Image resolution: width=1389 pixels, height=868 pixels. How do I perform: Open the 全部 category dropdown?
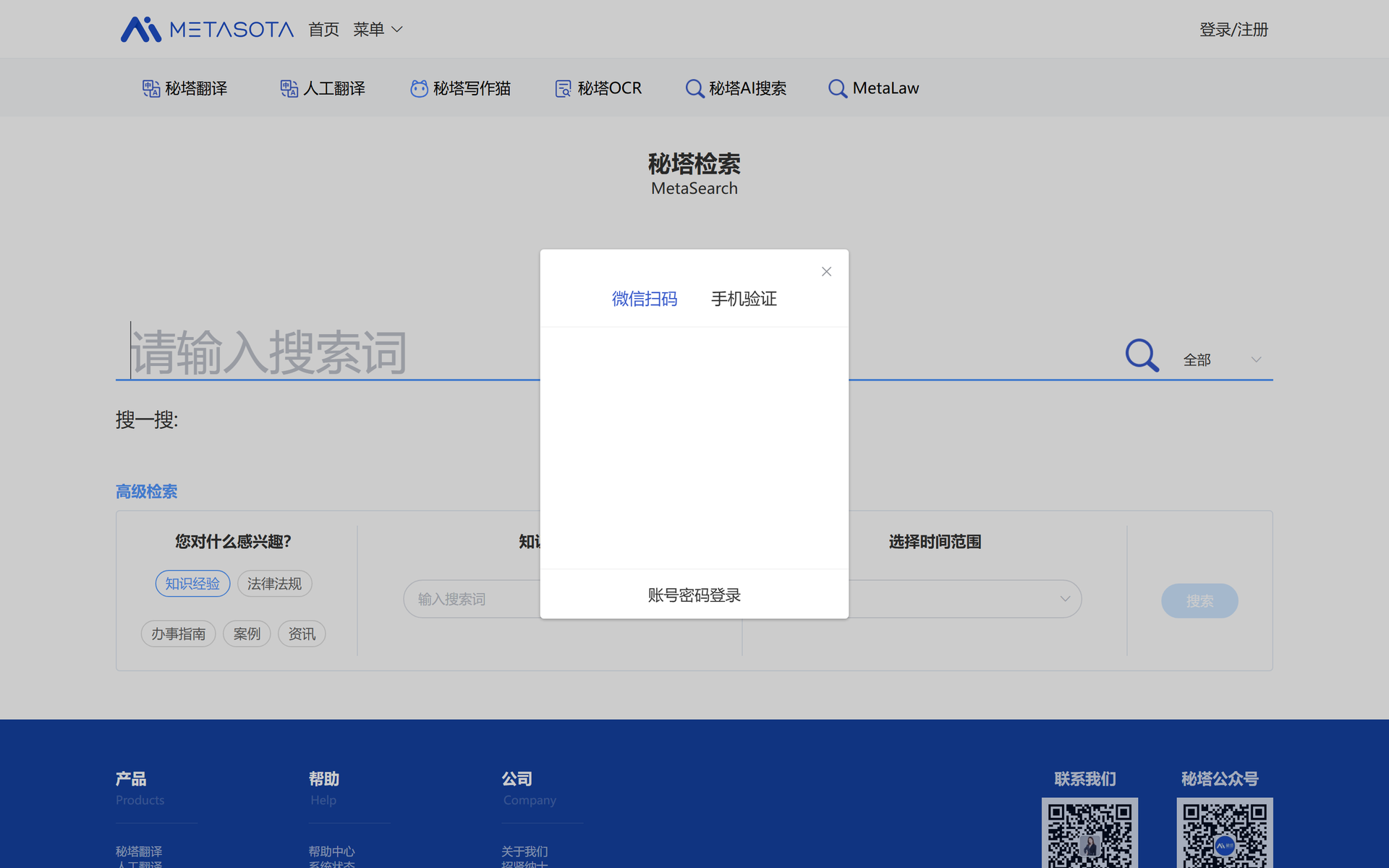1223,359
